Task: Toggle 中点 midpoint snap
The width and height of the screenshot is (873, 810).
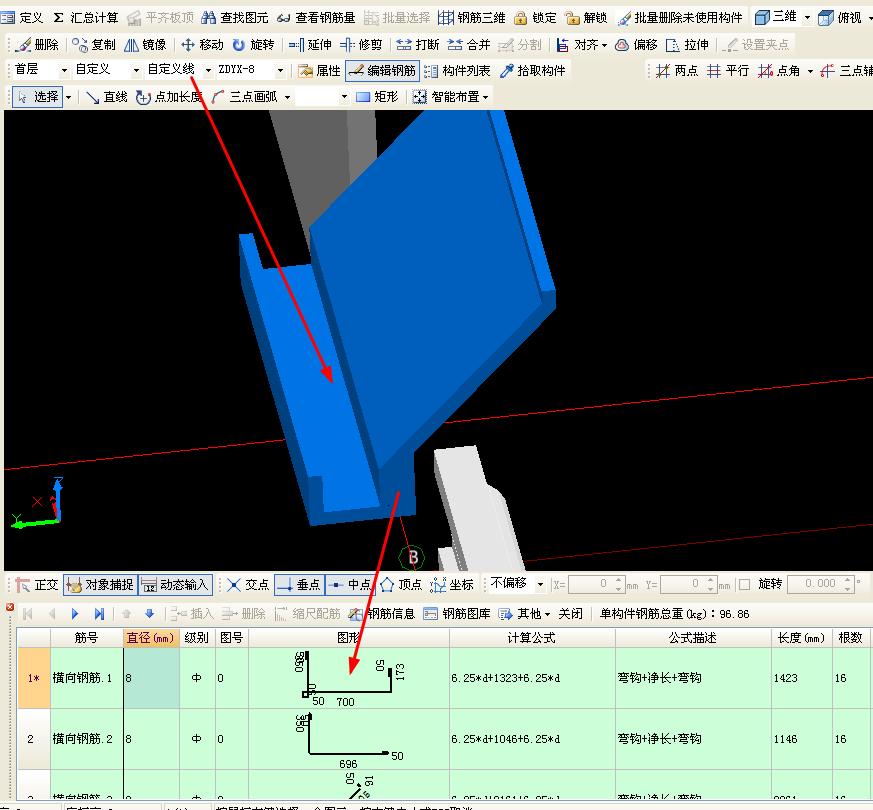Action: click(350, 585)
